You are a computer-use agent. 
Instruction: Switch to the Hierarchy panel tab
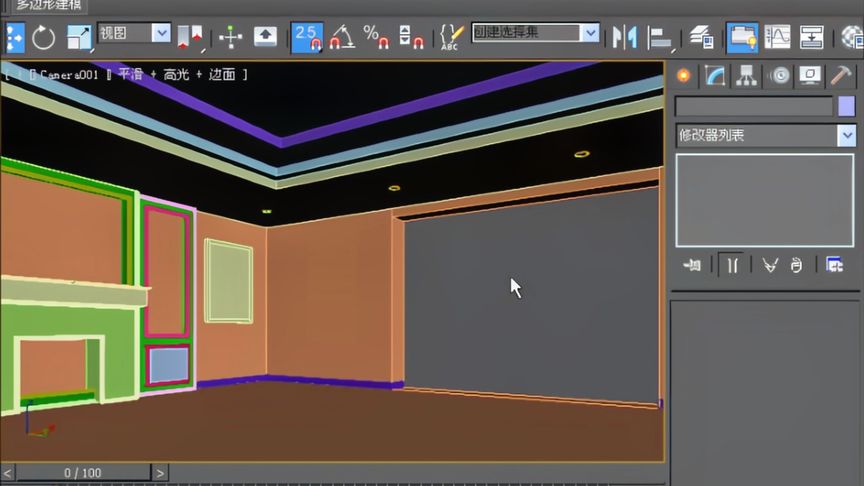pyautogui.click(x=746, y=75)
